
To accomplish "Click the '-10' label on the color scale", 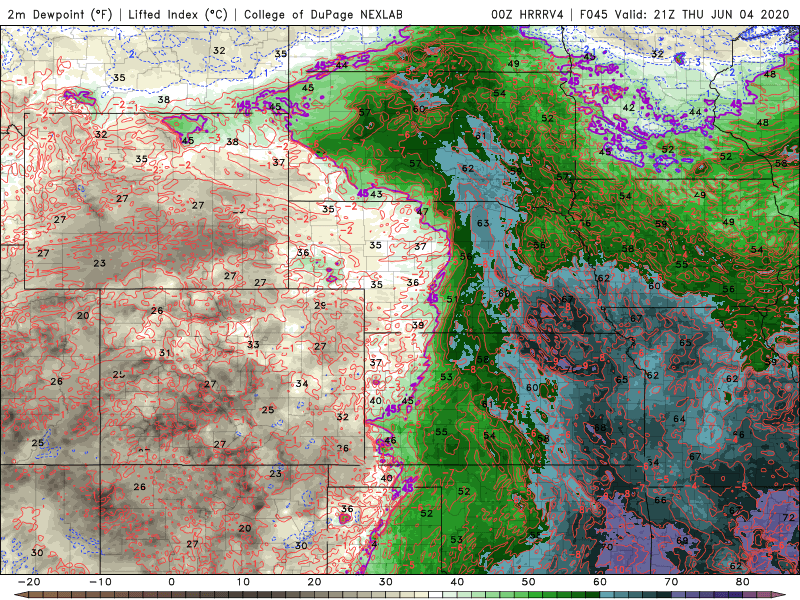I will (100, 582).
